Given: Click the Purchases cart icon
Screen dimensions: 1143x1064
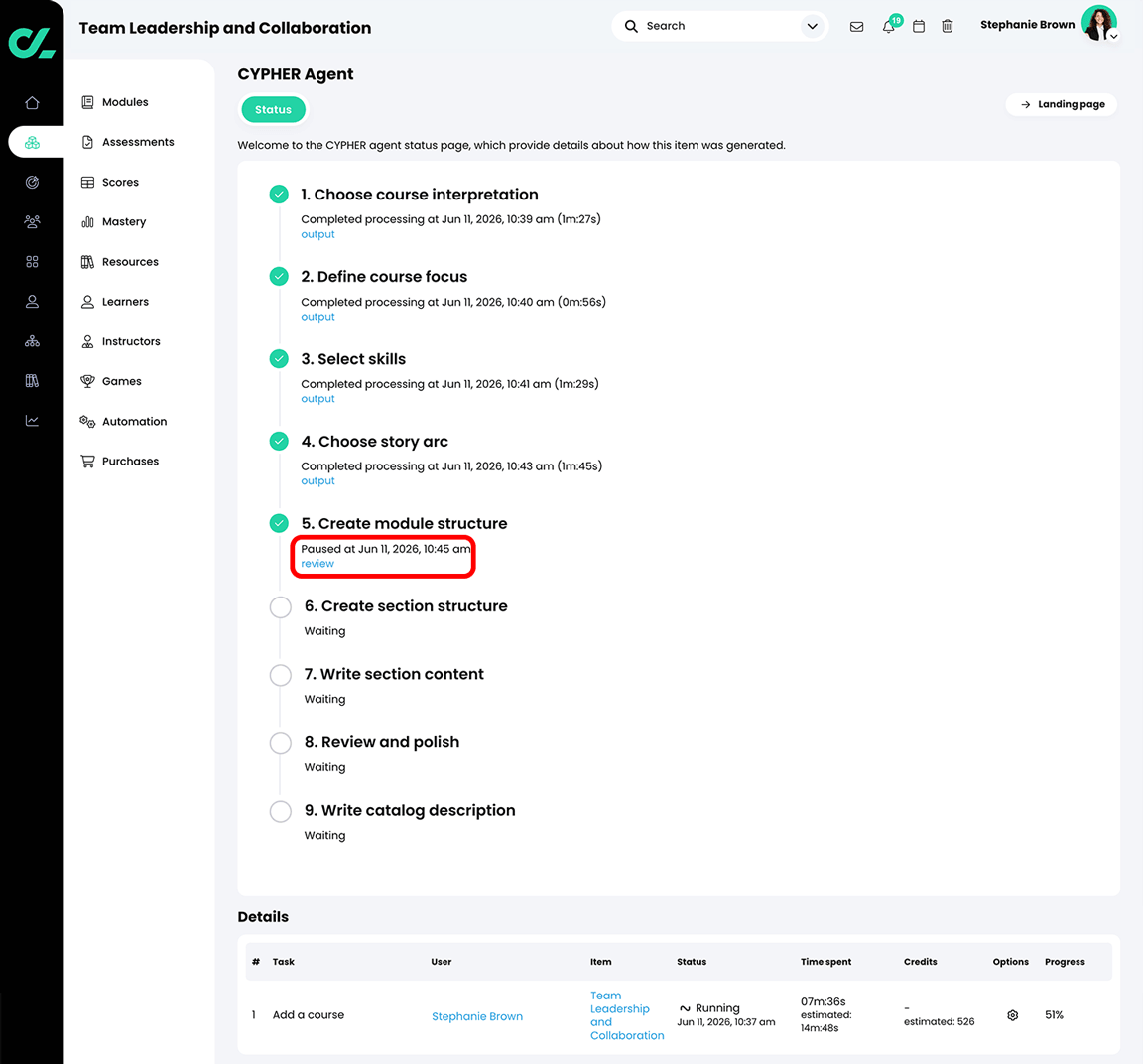Looking at the screenshot, I should pyautogui.click(x=87, y=461).
